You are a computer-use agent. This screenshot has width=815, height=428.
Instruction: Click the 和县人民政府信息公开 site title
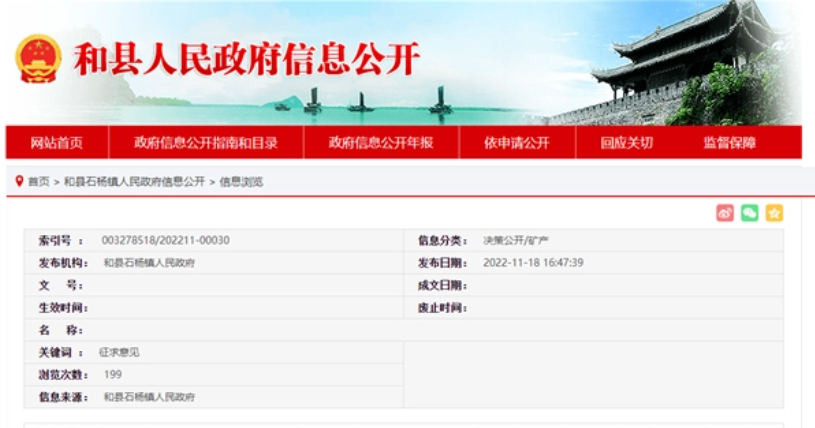click(246, 59)
